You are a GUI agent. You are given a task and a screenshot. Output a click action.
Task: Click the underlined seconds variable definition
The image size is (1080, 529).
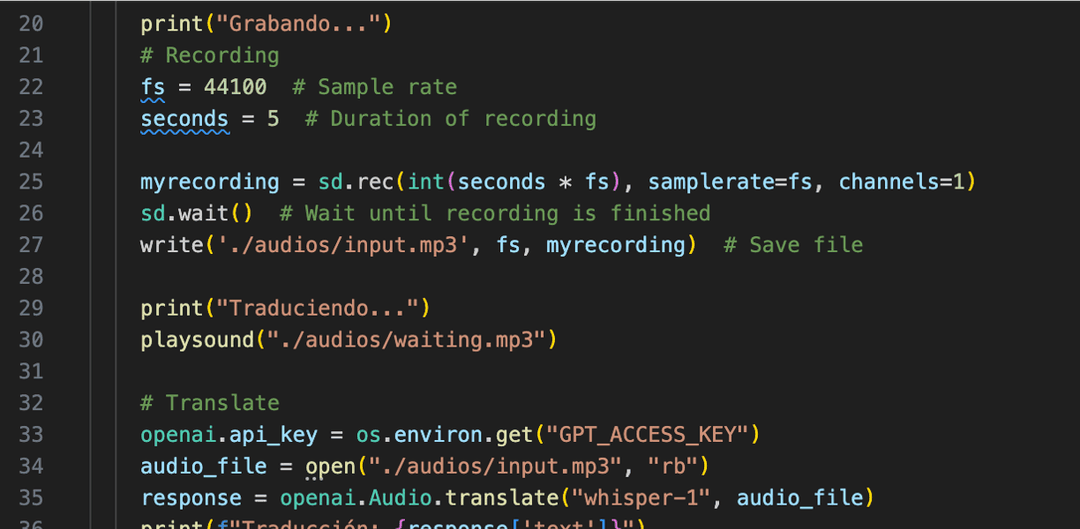[184, 119]
